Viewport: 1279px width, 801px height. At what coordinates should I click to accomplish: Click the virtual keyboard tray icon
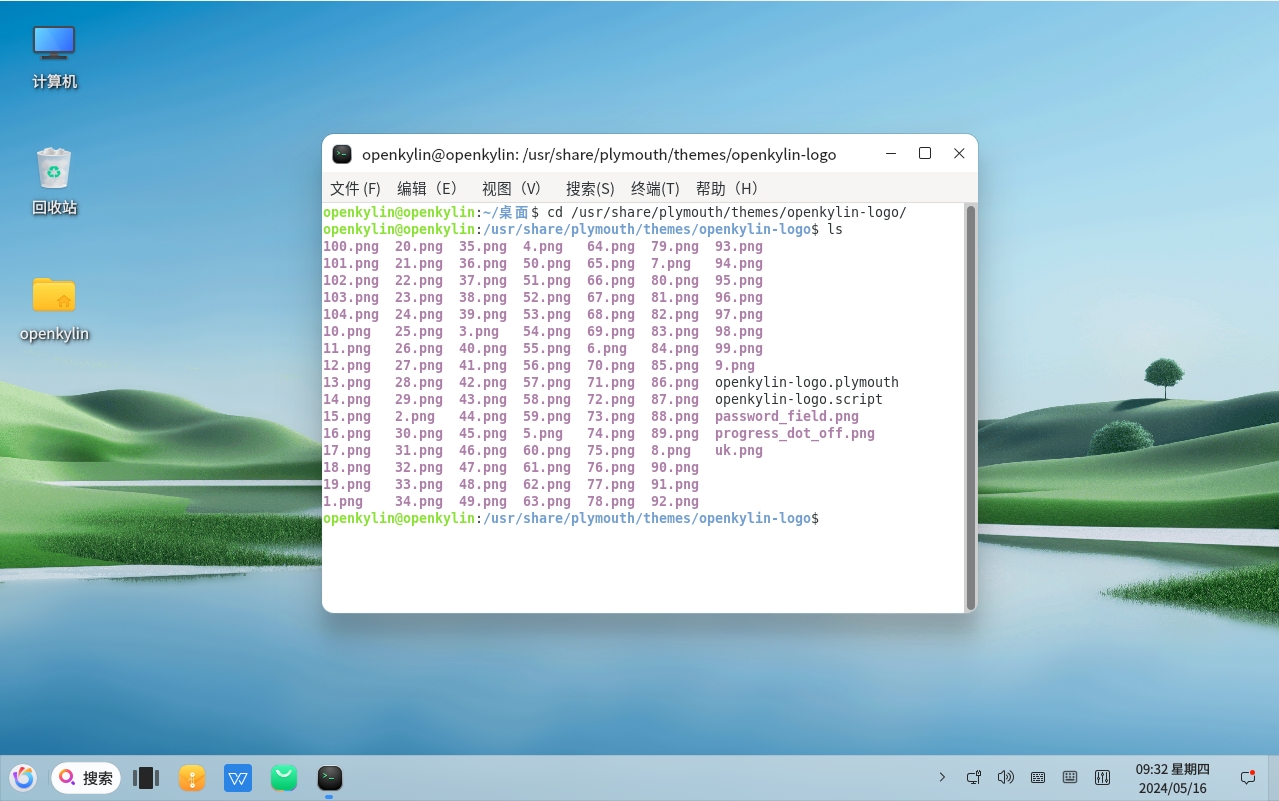(1070, 777)
